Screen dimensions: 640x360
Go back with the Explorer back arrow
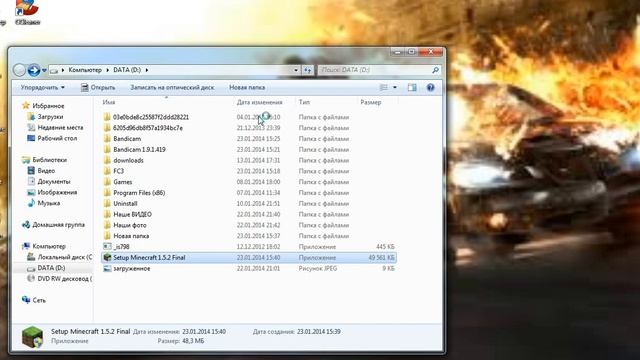point(19,70)
